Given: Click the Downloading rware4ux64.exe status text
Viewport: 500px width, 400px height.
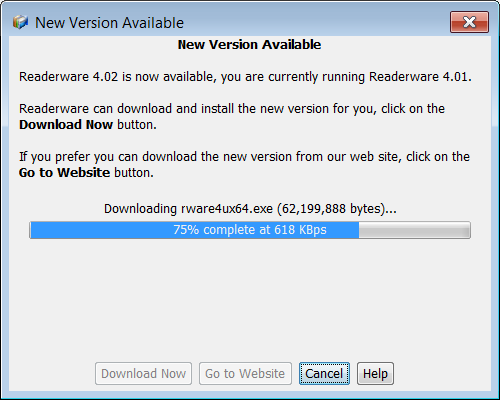Looking at the screenshot, I should (250, 209).
